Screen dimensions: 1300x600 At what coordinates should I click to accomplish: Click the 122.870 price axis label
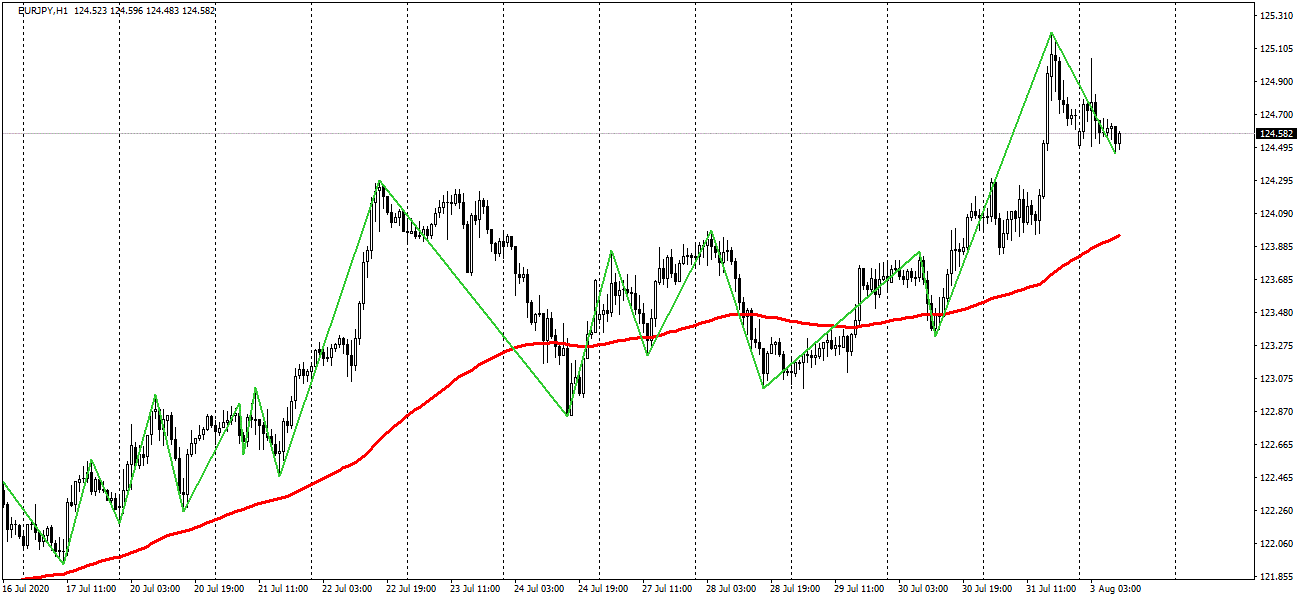click(x=1277, y=412)
